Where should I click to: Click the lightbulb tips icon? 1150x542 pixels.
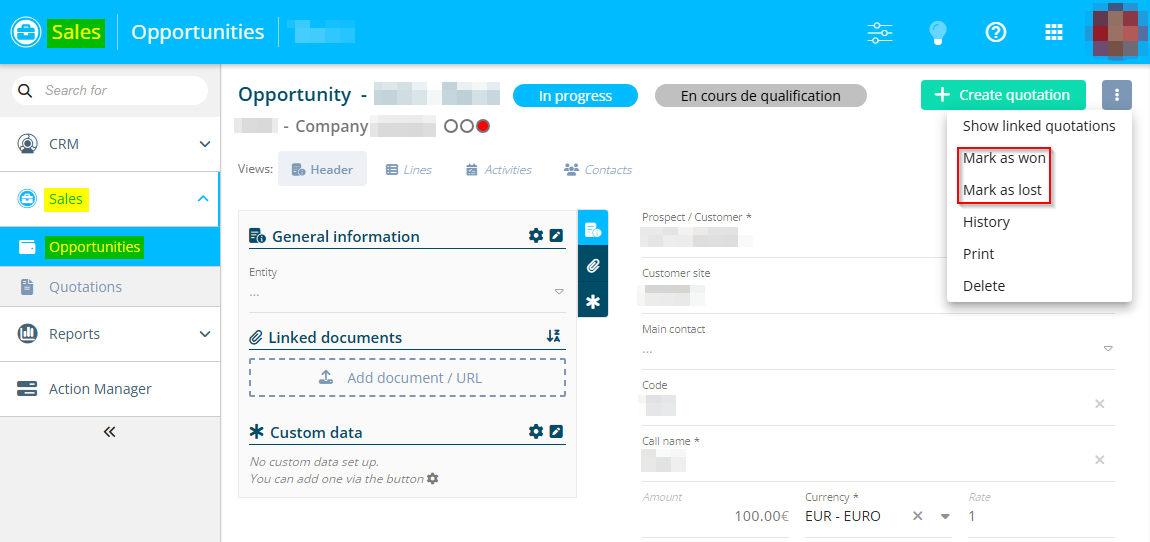(x=937, y=32)
